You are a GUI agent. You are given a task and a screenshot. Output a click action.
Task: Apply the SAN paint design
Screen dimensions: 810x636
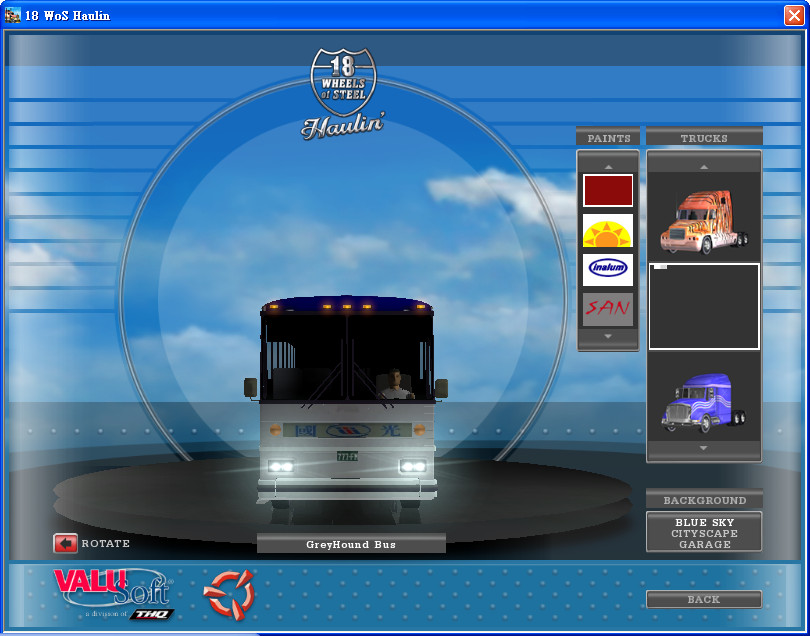pyautogui.click(x=608, y=309)
